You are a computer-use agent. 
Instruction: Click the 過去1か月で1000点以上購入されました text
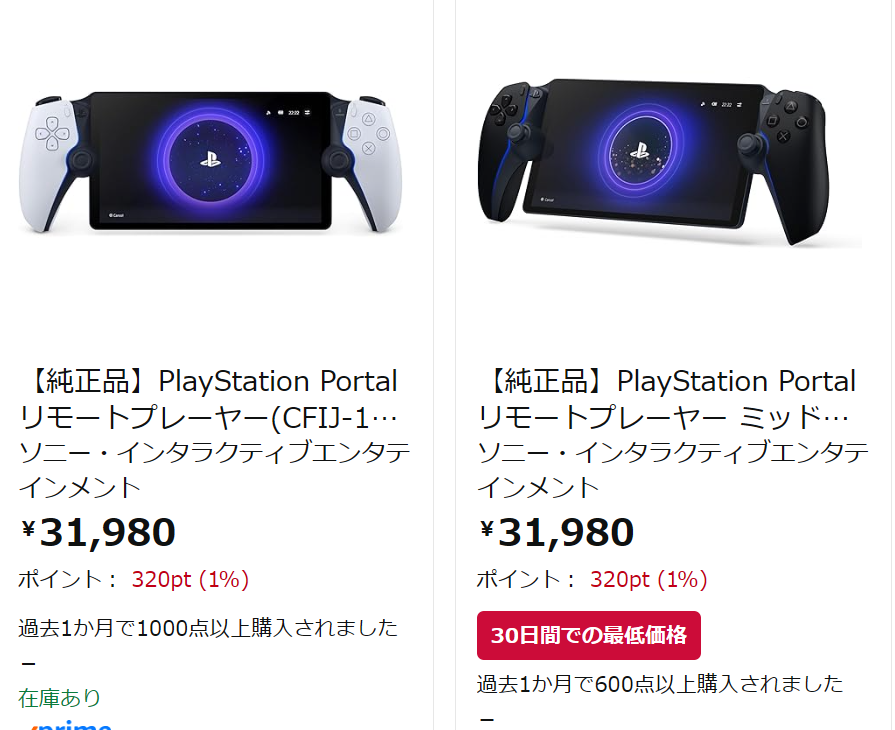click(x=208, y=628)
